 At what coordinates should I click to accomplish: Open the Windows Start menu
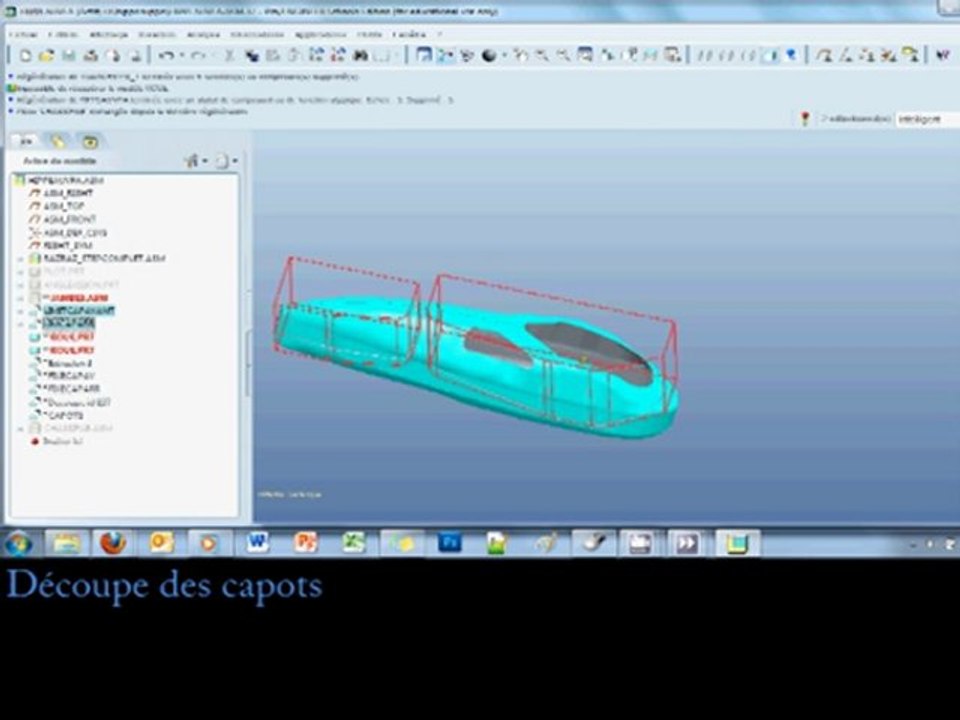[18, 543]
